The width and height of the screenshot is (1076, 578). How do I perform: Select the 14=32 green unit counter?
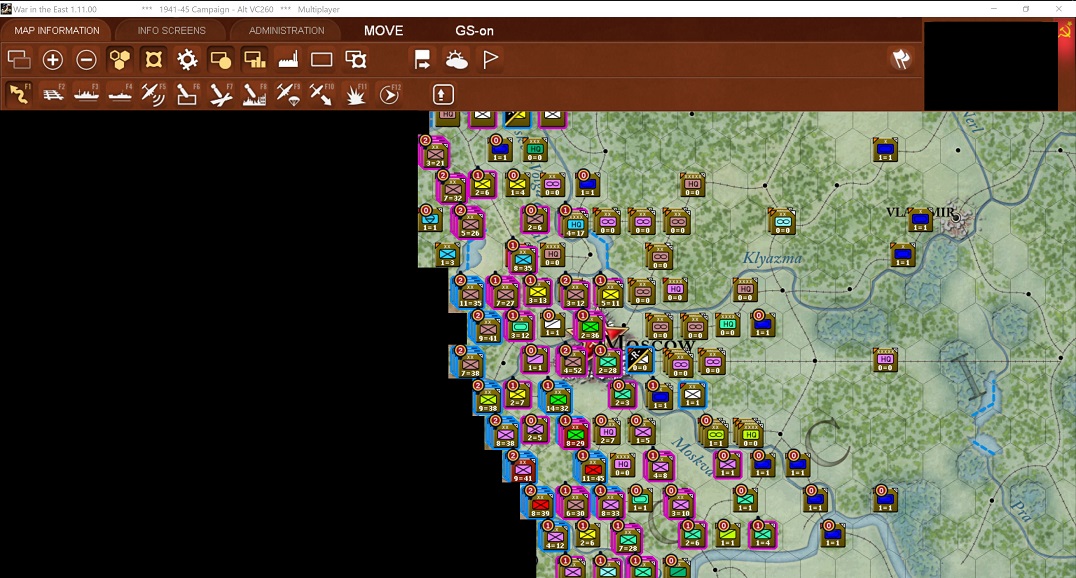click(557, 400)
